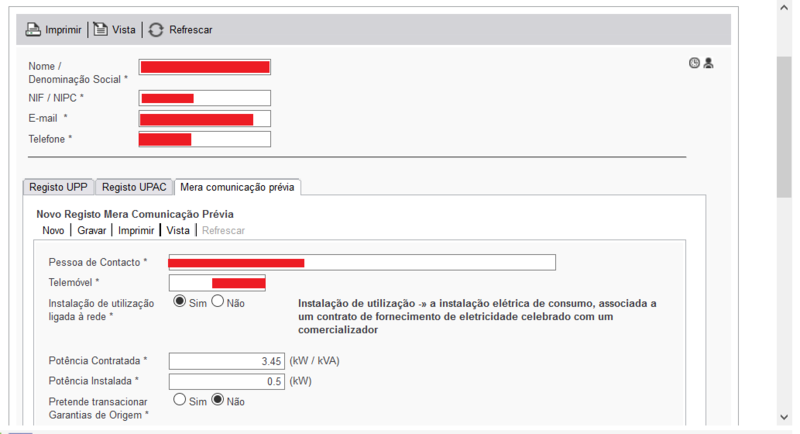This screenshot has height=434, width=800.
Task: Click the NIF / NIPC input field
Action: 205,98
